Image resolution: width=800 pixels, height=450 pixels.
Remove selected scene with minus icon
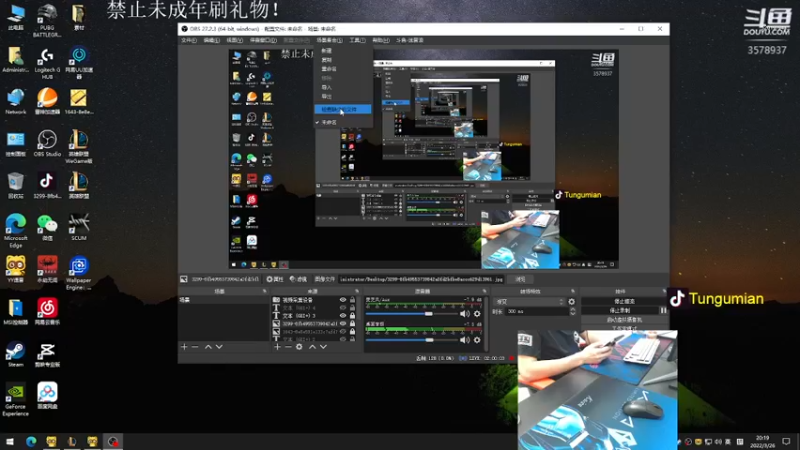(195, 347)
